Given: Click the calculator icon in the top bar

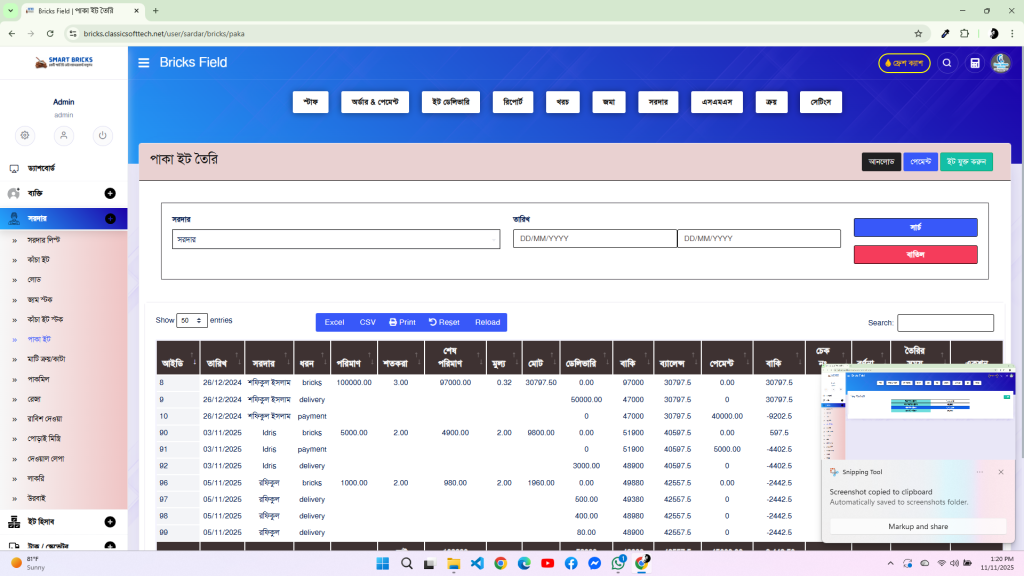Looking at the screenshot, I should coord(974,62).
